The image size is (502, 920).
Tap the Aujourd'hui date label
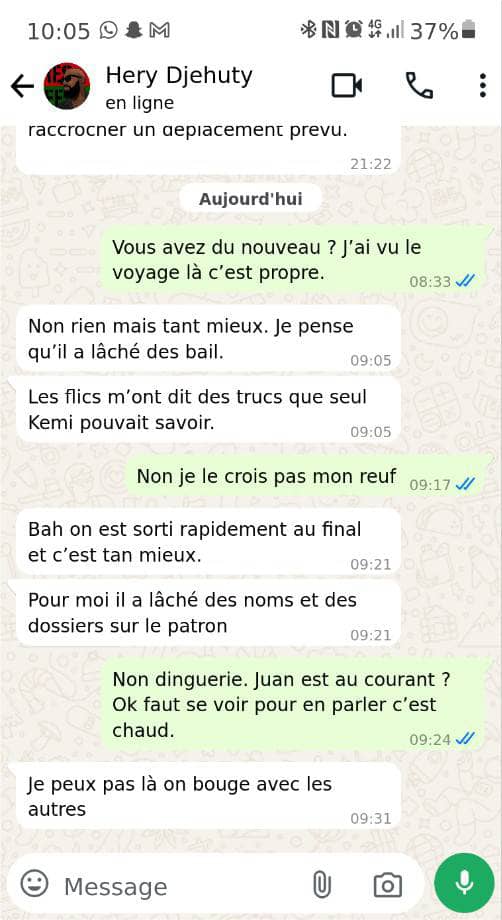250,199
